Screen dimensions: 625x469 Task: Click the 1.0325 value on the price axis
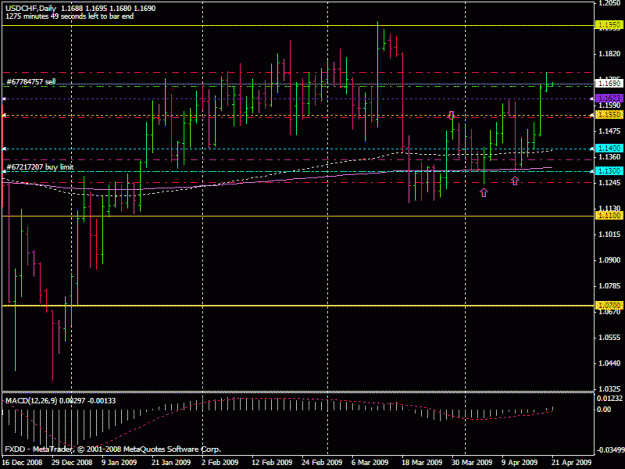[610, 389]
